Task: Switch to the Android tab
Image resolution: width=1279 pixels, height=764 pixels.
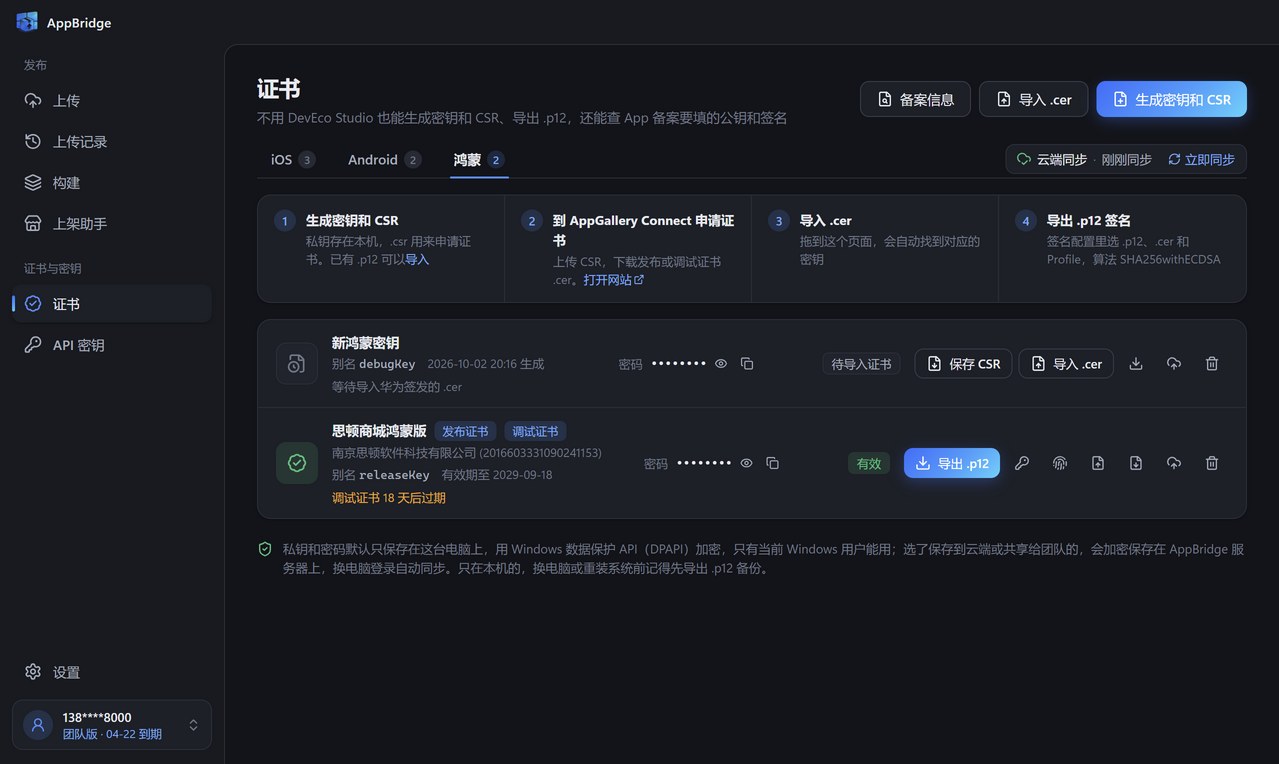Action: [384, 160]
